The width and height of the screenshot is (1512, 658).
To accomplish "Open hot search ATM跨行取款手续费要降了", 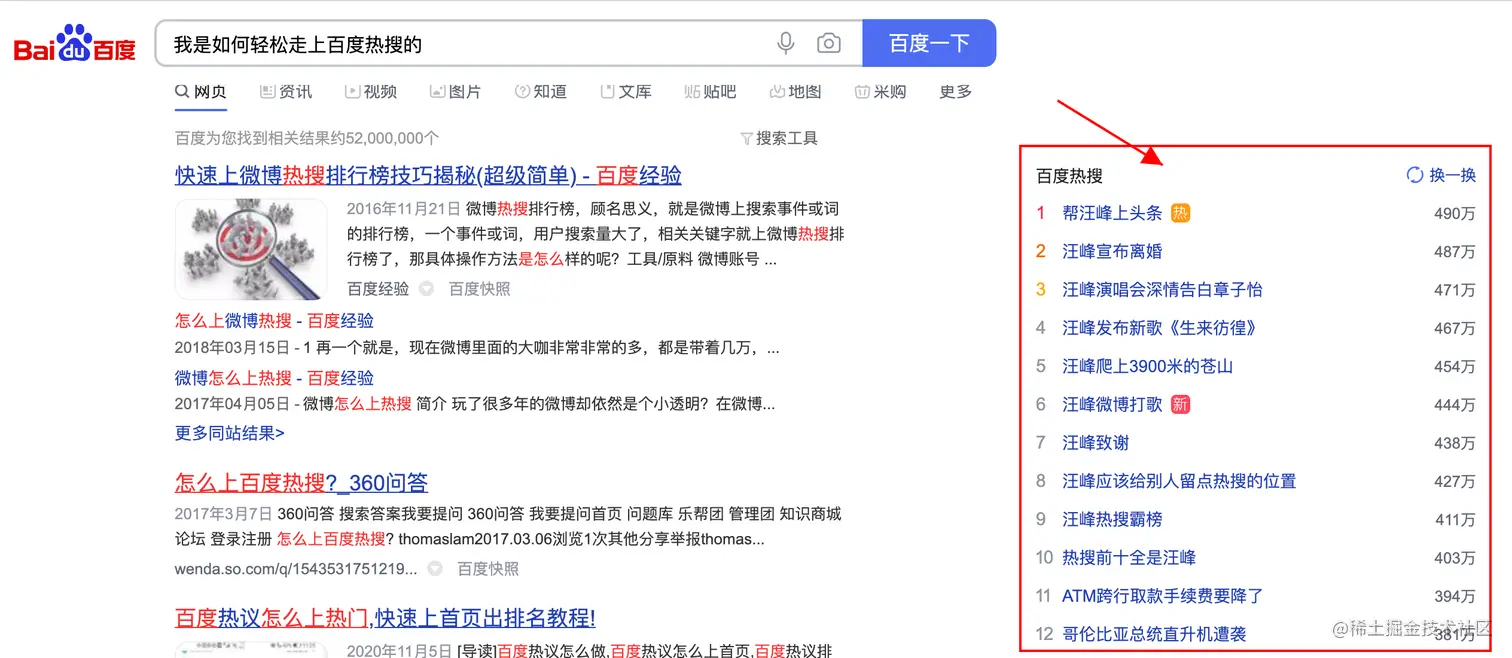I will click(1162, 596).
